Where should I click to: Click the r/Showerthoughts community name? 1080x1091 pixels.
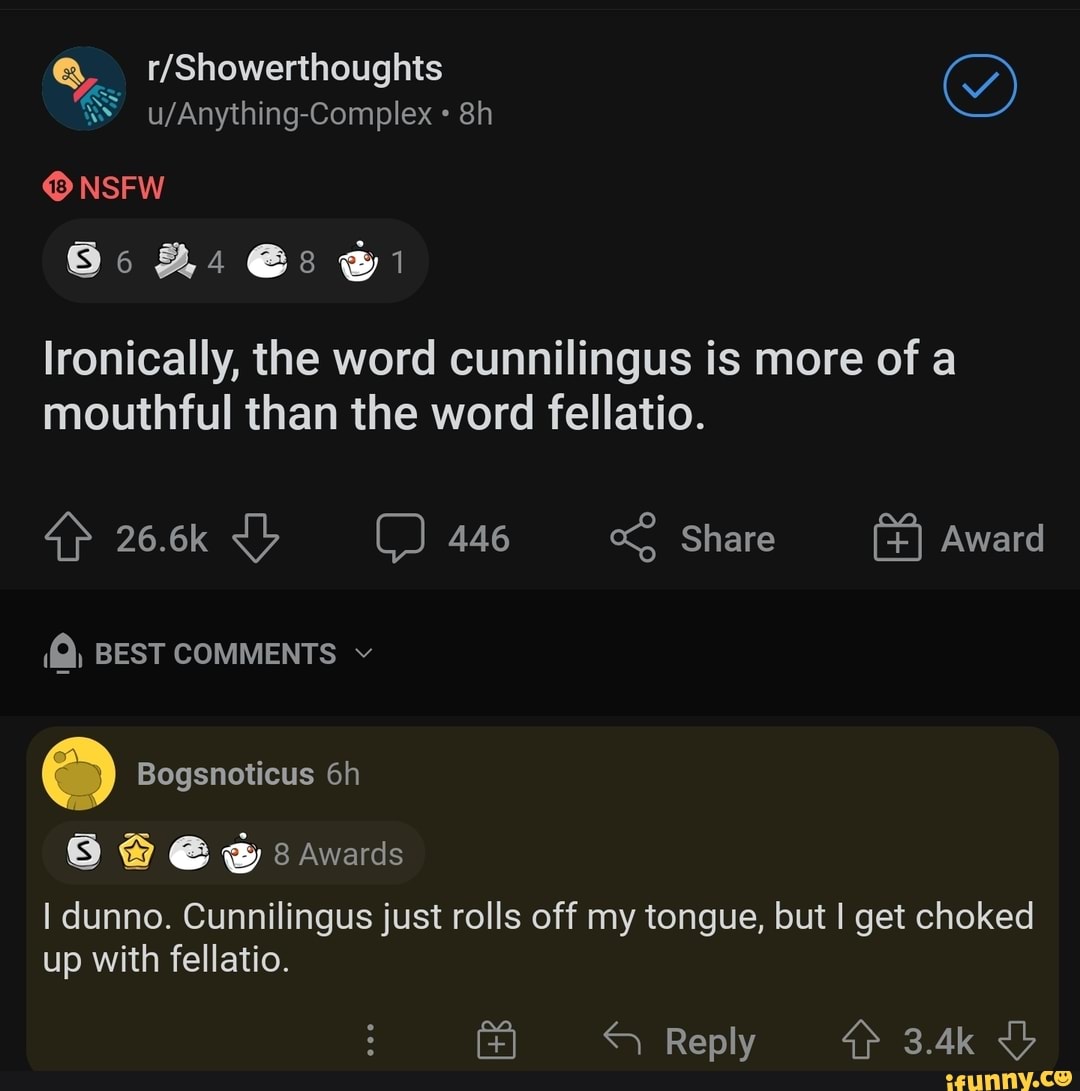[294, 68]
